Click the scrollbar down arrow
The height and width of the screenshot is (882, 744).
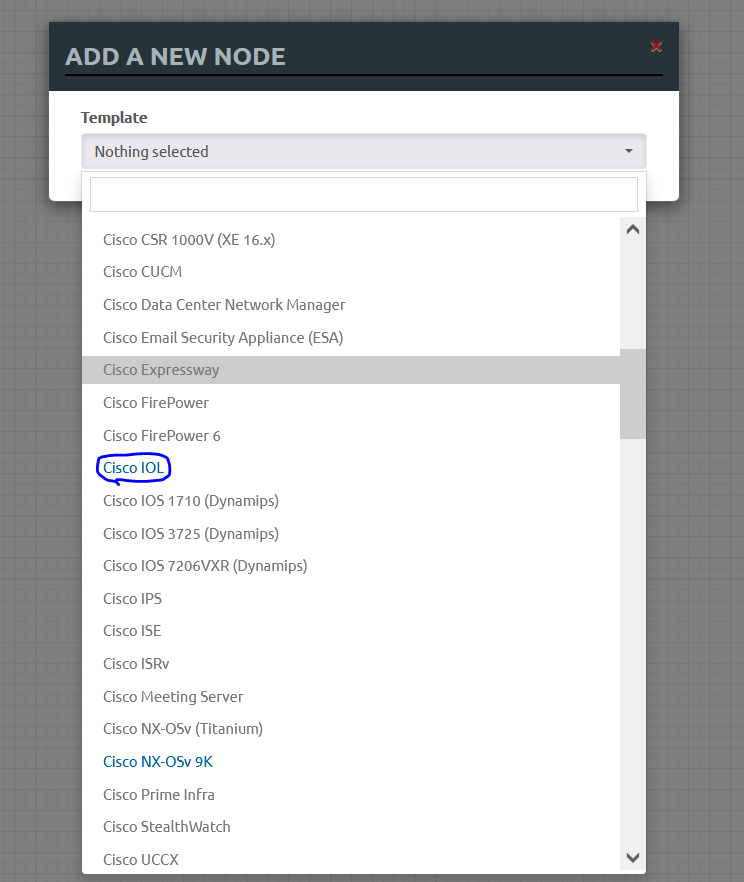coord(633,858)
